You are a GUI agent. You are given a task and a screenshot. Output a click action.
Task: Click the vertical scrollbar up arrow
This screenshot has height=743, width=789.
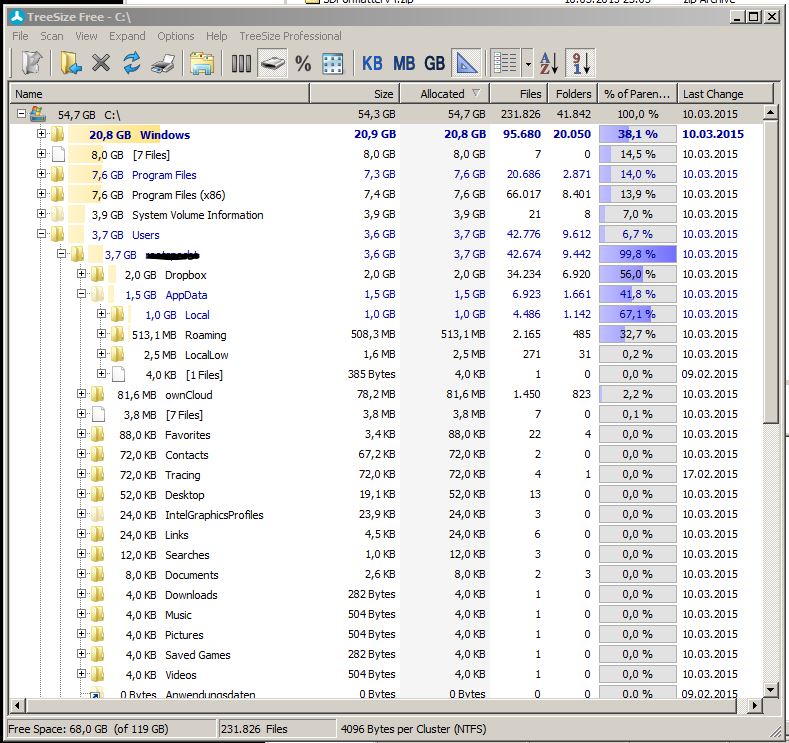[770, 112]
